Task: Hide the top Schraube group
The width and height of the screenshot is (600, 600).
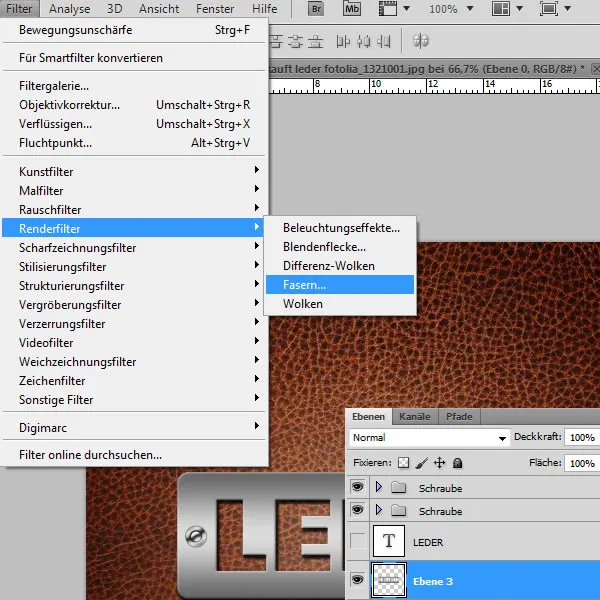Action: tap(359, 488)
